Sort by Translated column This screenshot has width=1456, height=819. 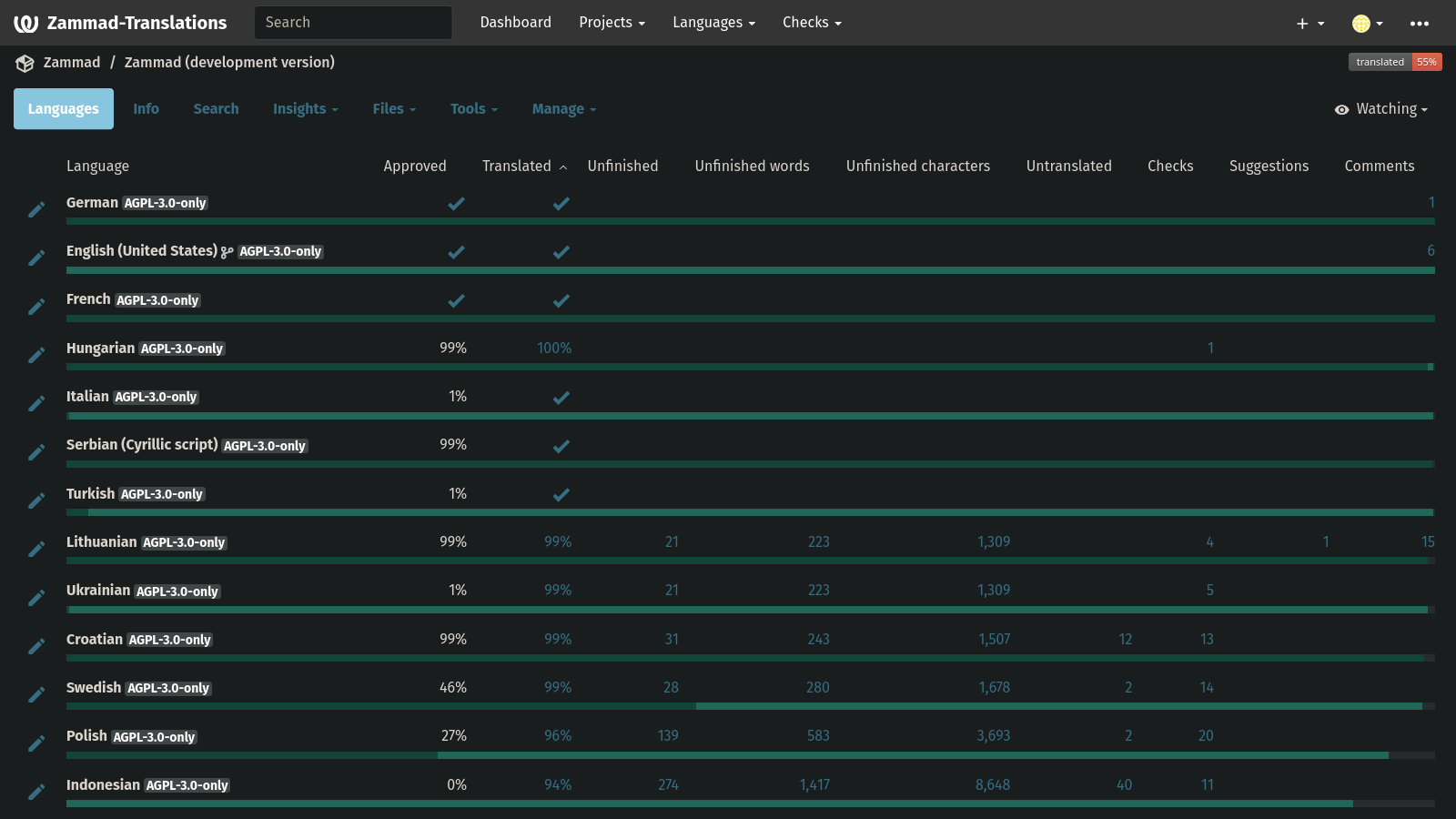524,166
